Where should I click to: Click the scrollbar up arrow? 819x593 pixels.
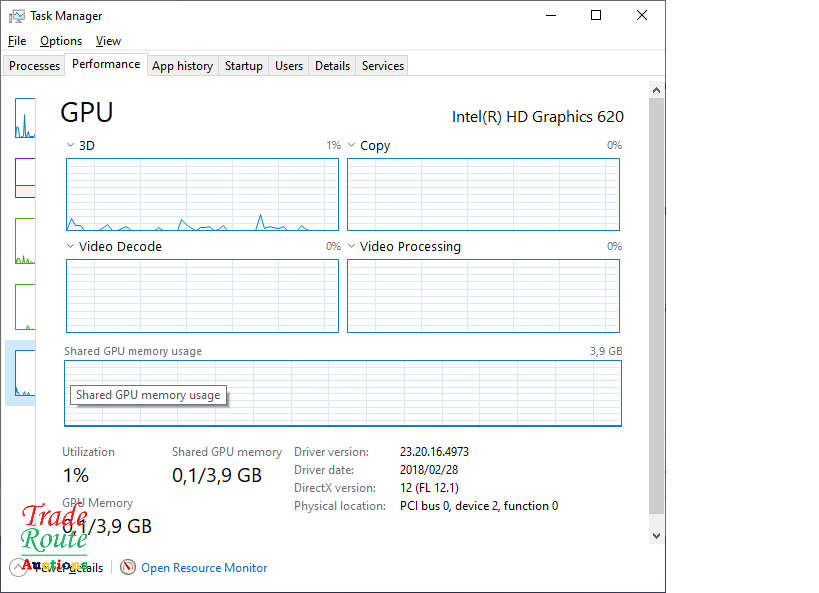[657, 91]
